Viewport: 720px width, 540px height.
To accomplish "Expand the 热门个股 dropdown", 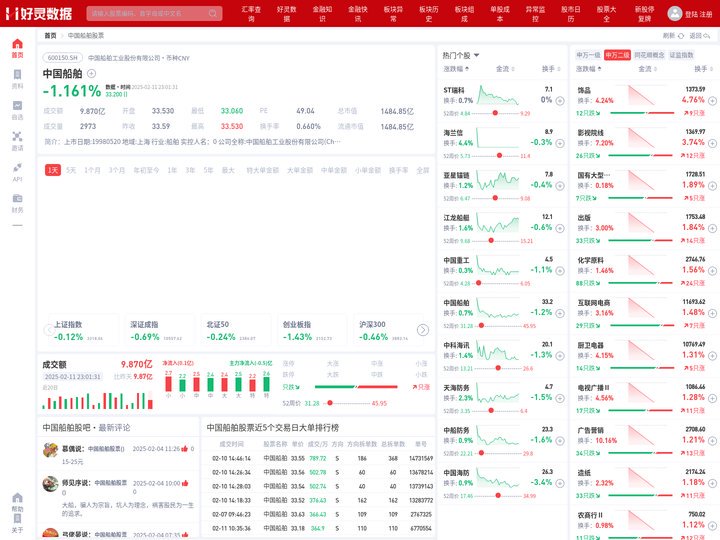I will tap(476, 55).
